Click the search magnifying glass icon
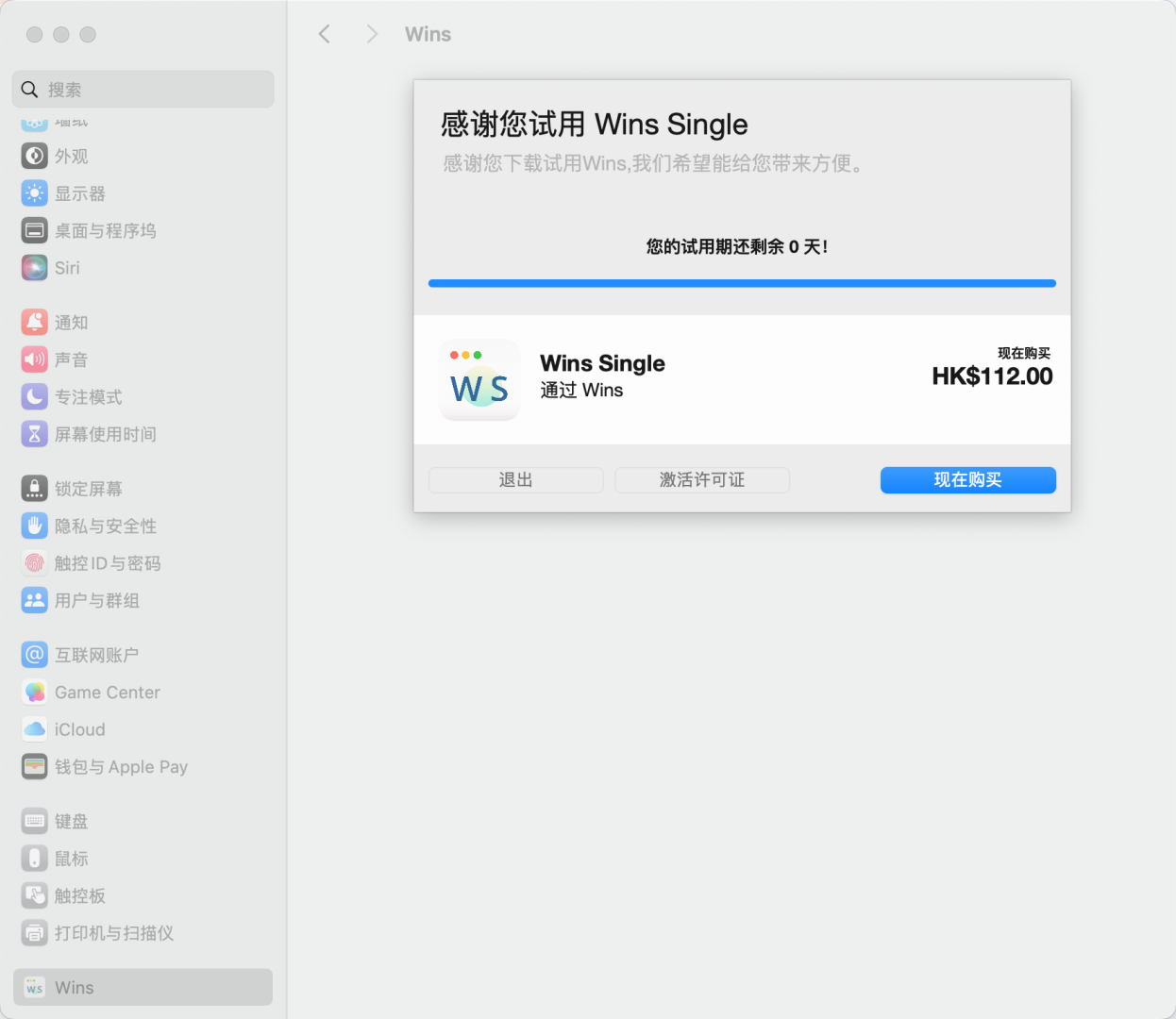 pyautogui.click(x=29, y=90)
